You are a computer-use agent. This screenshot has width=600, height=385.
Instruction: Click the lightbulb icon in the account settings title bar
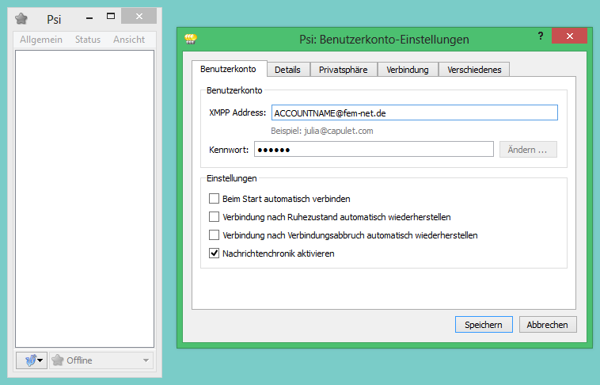(x=191, y=39)
